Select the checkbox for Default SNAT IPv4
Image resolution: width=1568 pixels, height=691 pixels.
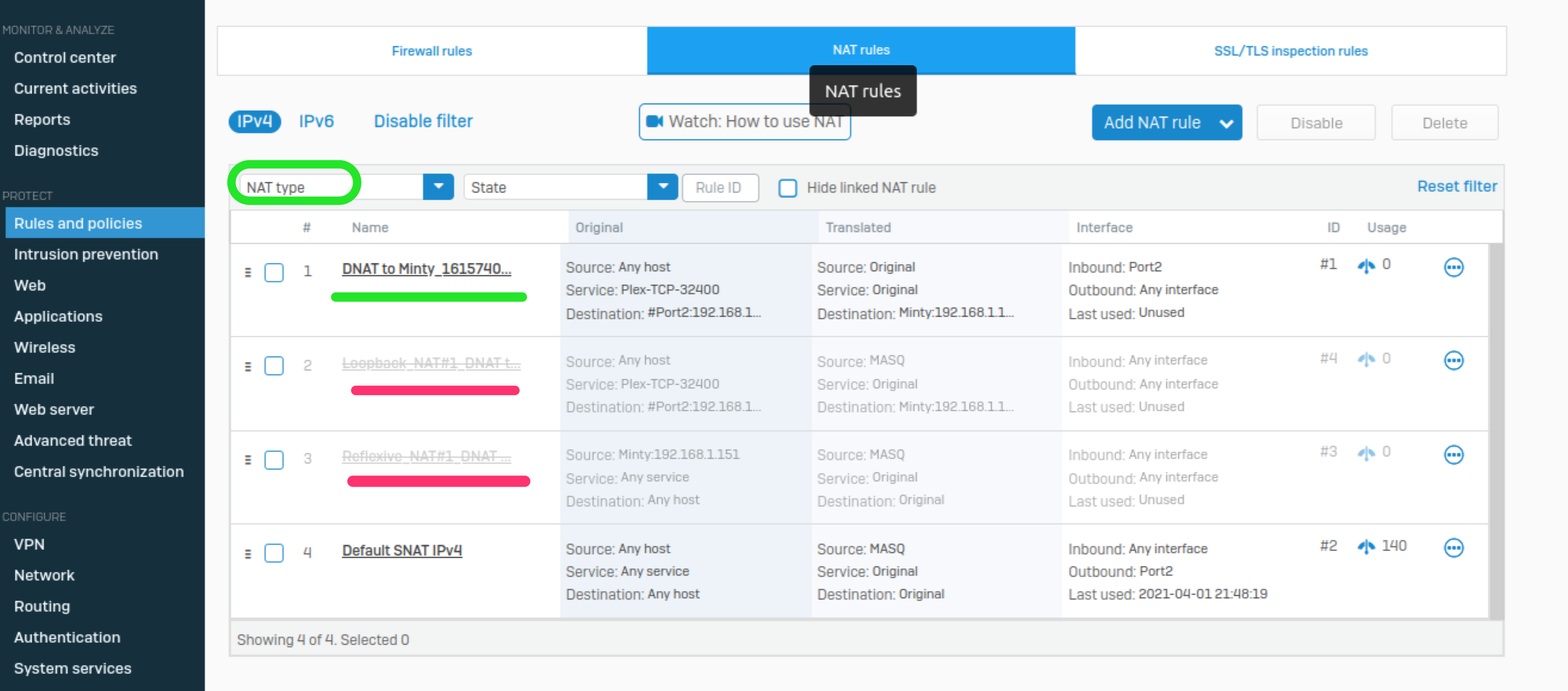coord(274,553)
